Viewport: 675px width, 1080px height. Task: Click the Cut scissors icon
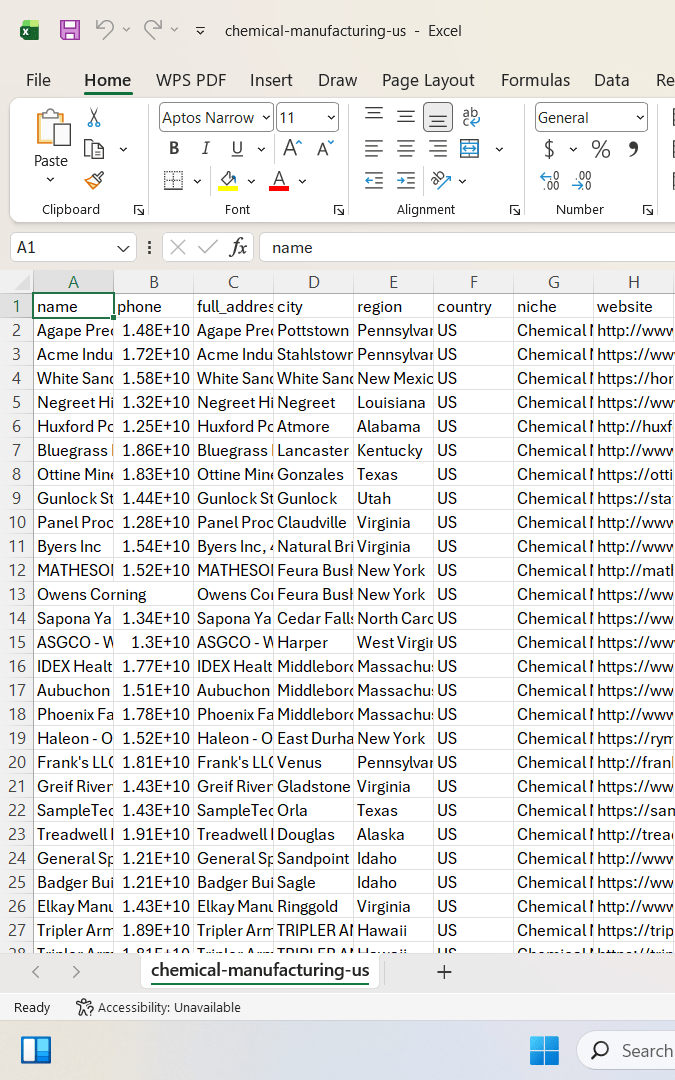[x=94, y=118]
